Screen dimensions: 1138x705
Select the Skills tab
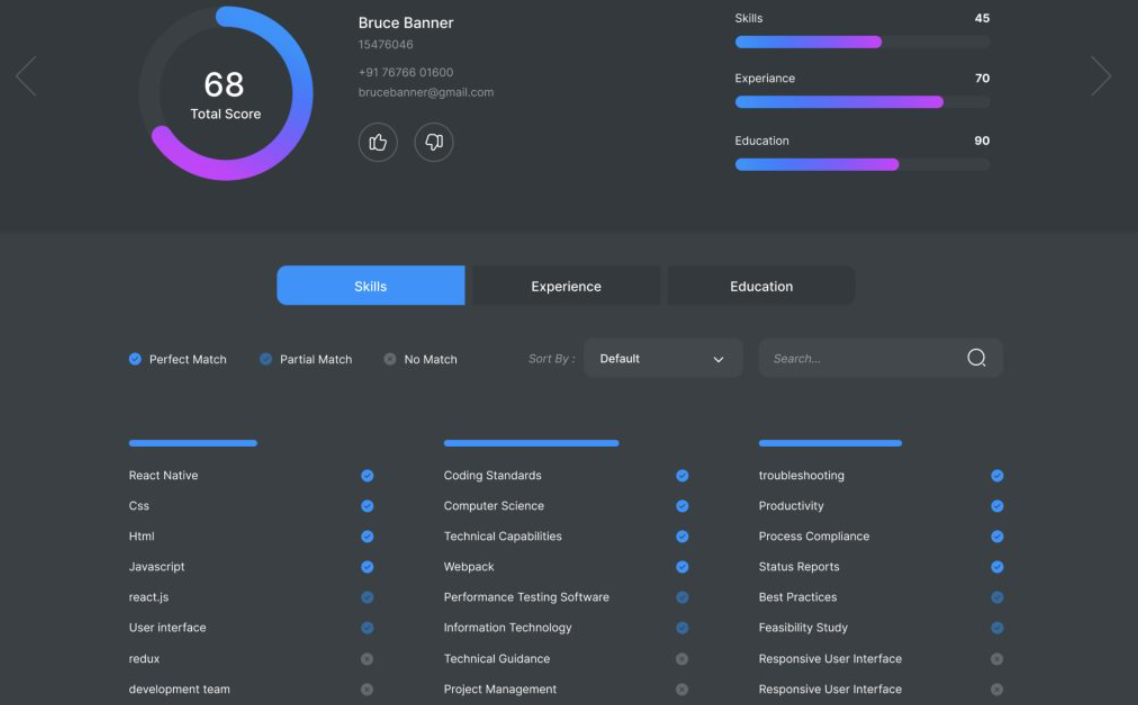point(371,285)
